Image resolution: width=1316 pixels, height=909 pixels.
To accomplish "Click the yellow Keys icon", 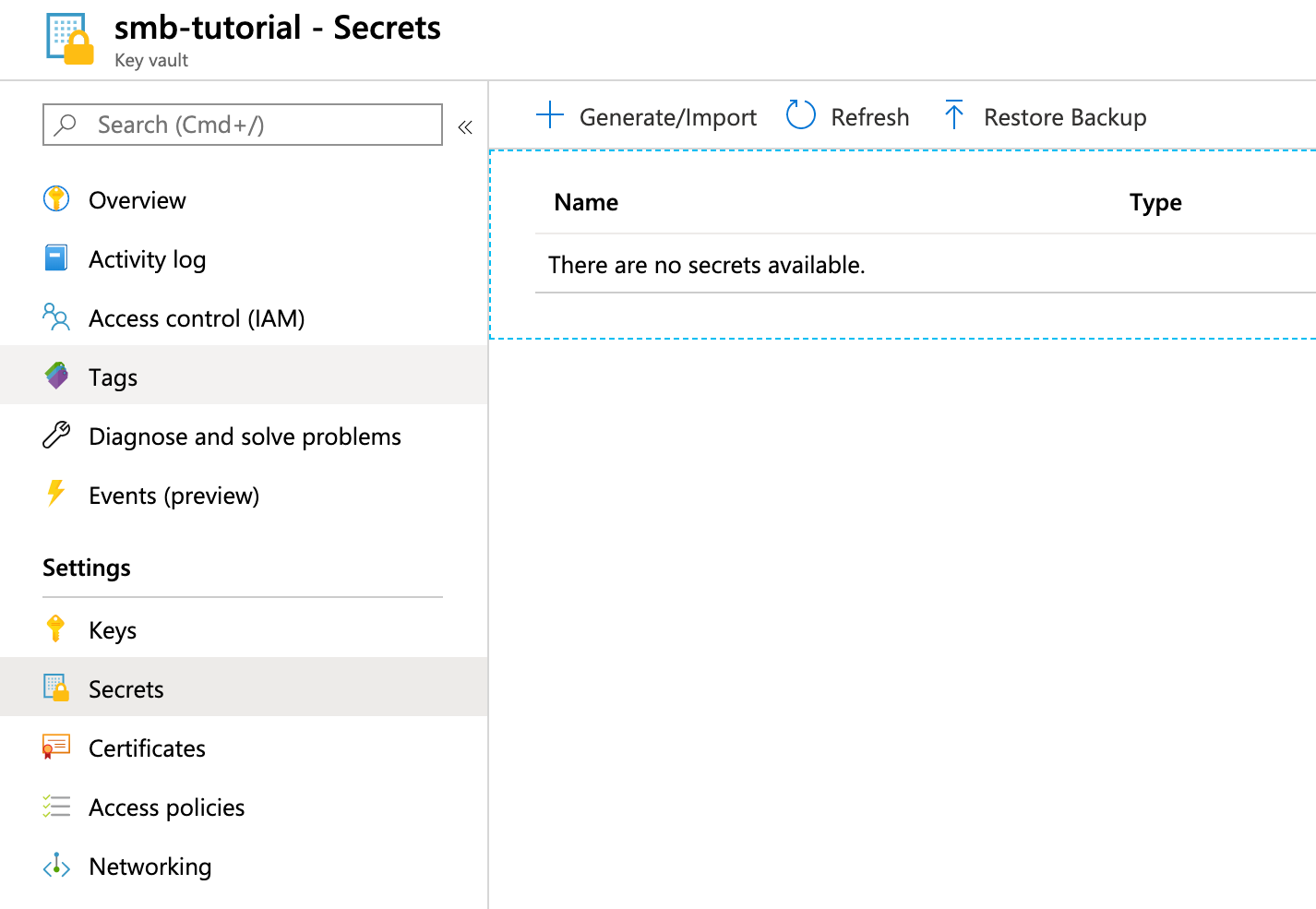I will click(x=55, y=628).
